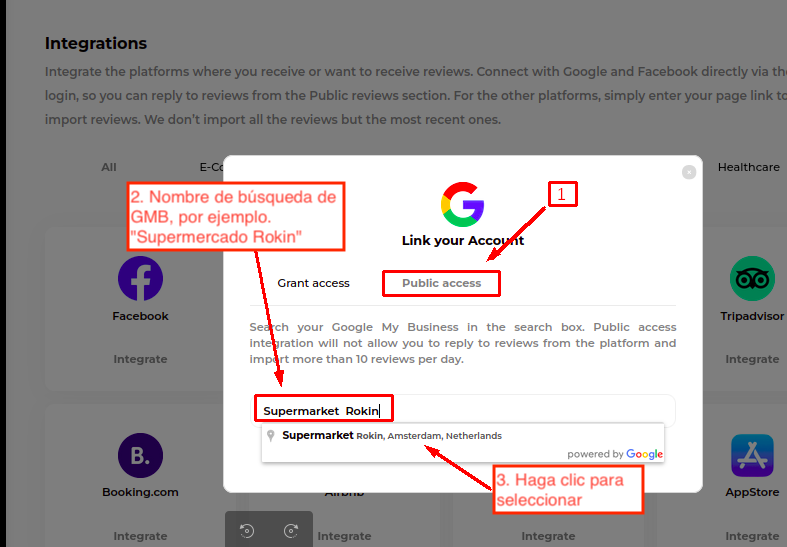The width and height of the screenshot is (787, 547).
Task: Click the Booking.com logo icon
Action: click(140, 456)
